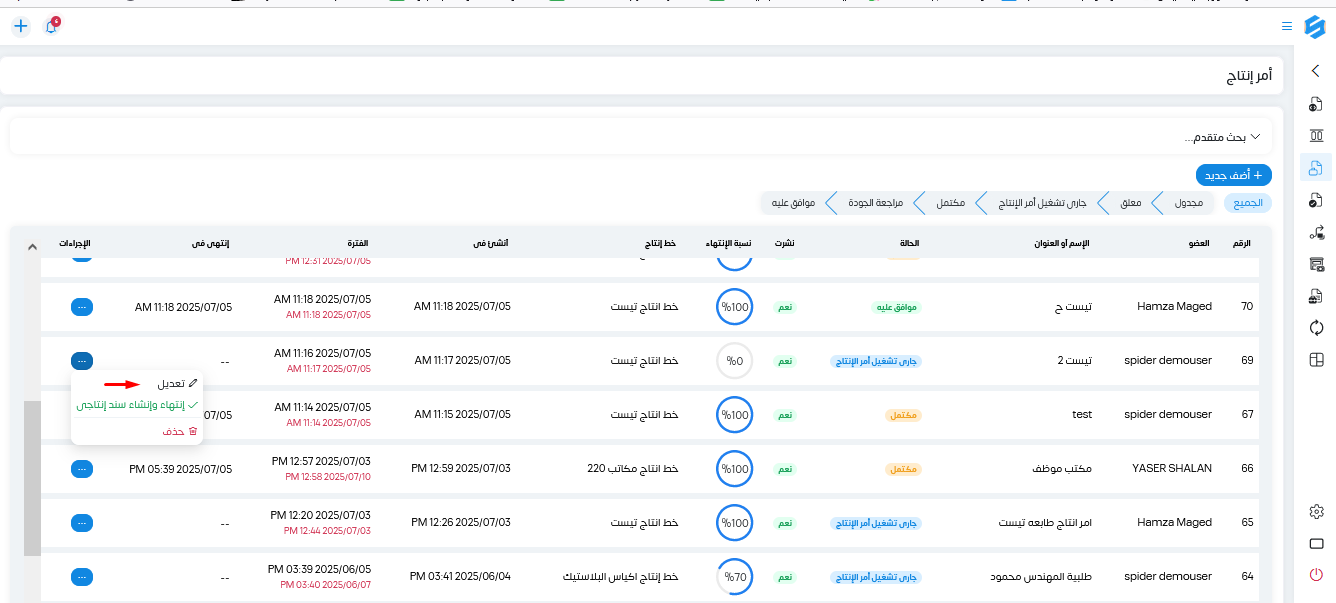Viewport: 1336px width, 603px height.
Task: Click the امر انتاج طابعه تيست title
Action: click(x=1046, y=522)
